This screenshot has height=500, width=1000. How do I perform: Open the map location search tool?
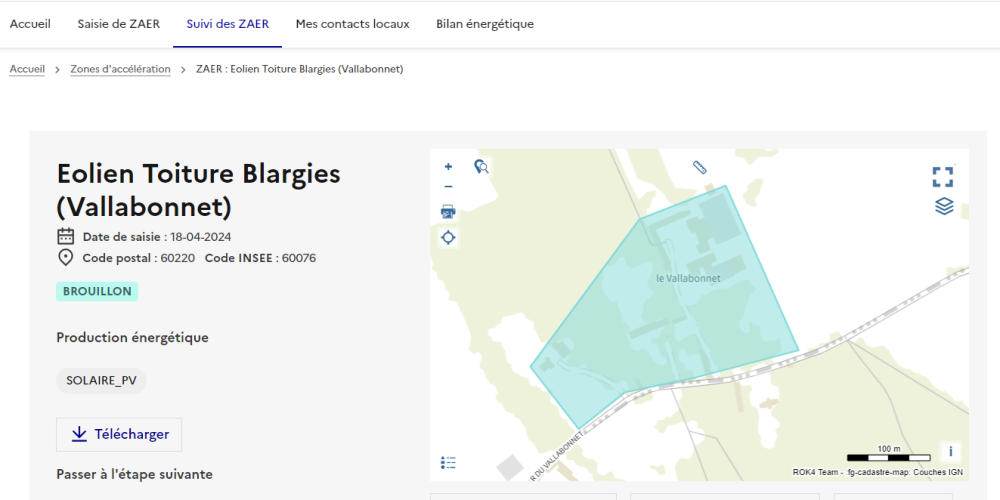coord(481,167)
